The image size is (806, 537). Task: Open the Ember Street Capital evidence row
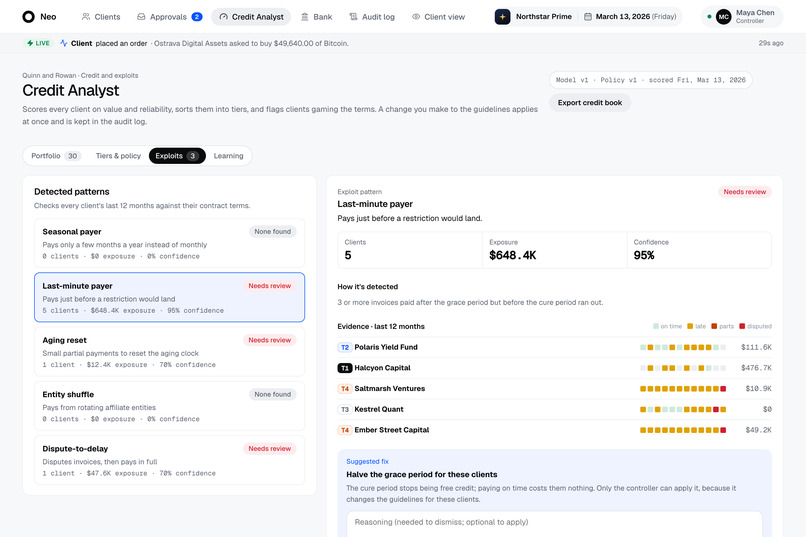[554, 430]
